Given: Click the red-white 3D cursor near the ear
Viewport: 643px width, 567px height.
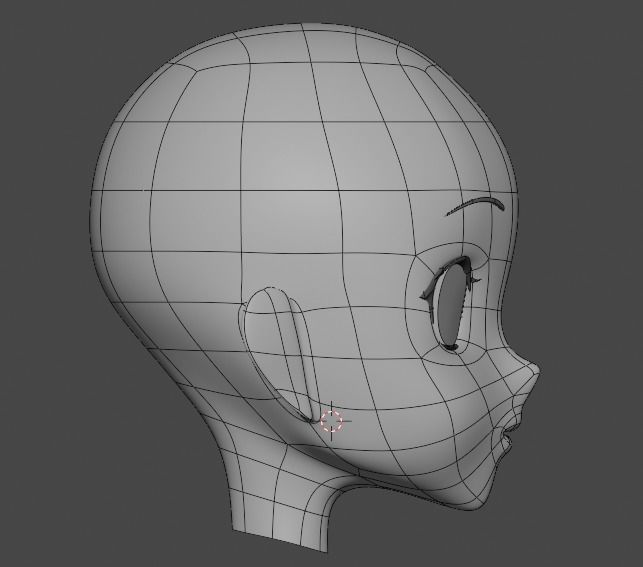Looking at the screenshot, I should 331,421.
